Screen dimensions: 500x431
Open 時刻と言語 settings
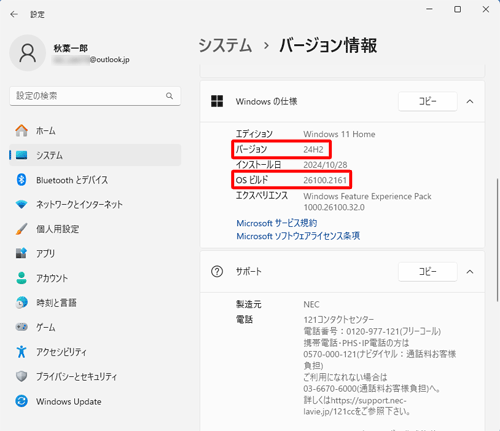tap(95, 303)
